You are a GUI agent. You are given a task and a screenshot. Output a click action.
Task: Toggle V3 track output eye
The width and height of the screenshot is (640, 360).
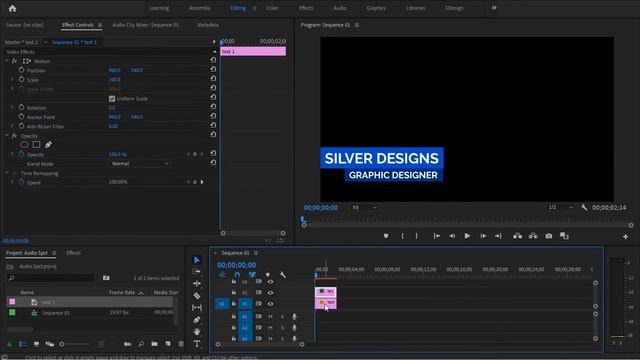coord(270,282)
